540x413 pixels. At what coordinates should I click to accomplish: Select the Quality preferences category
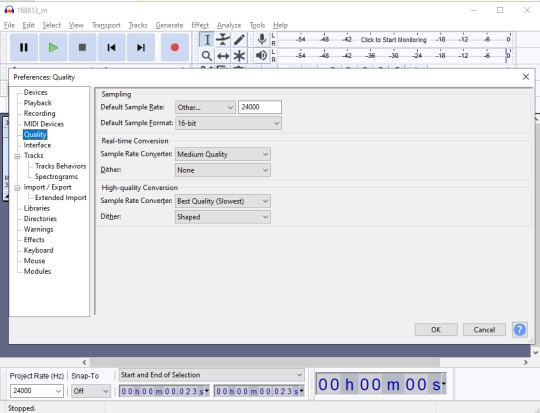[x=35, y=134]
